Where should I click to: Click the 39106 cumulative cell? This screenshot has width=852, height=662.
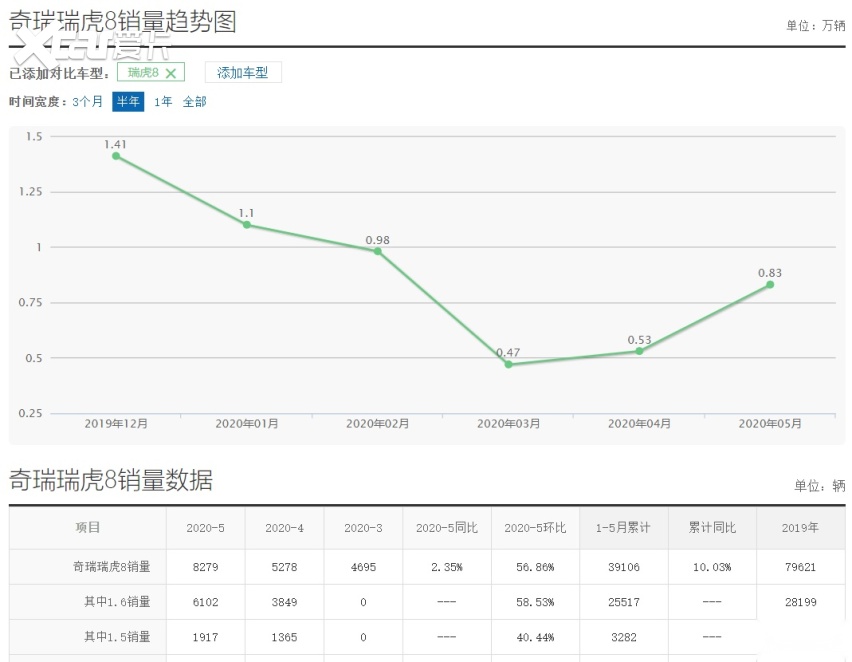pyautogui.click(x=623, y=567)
